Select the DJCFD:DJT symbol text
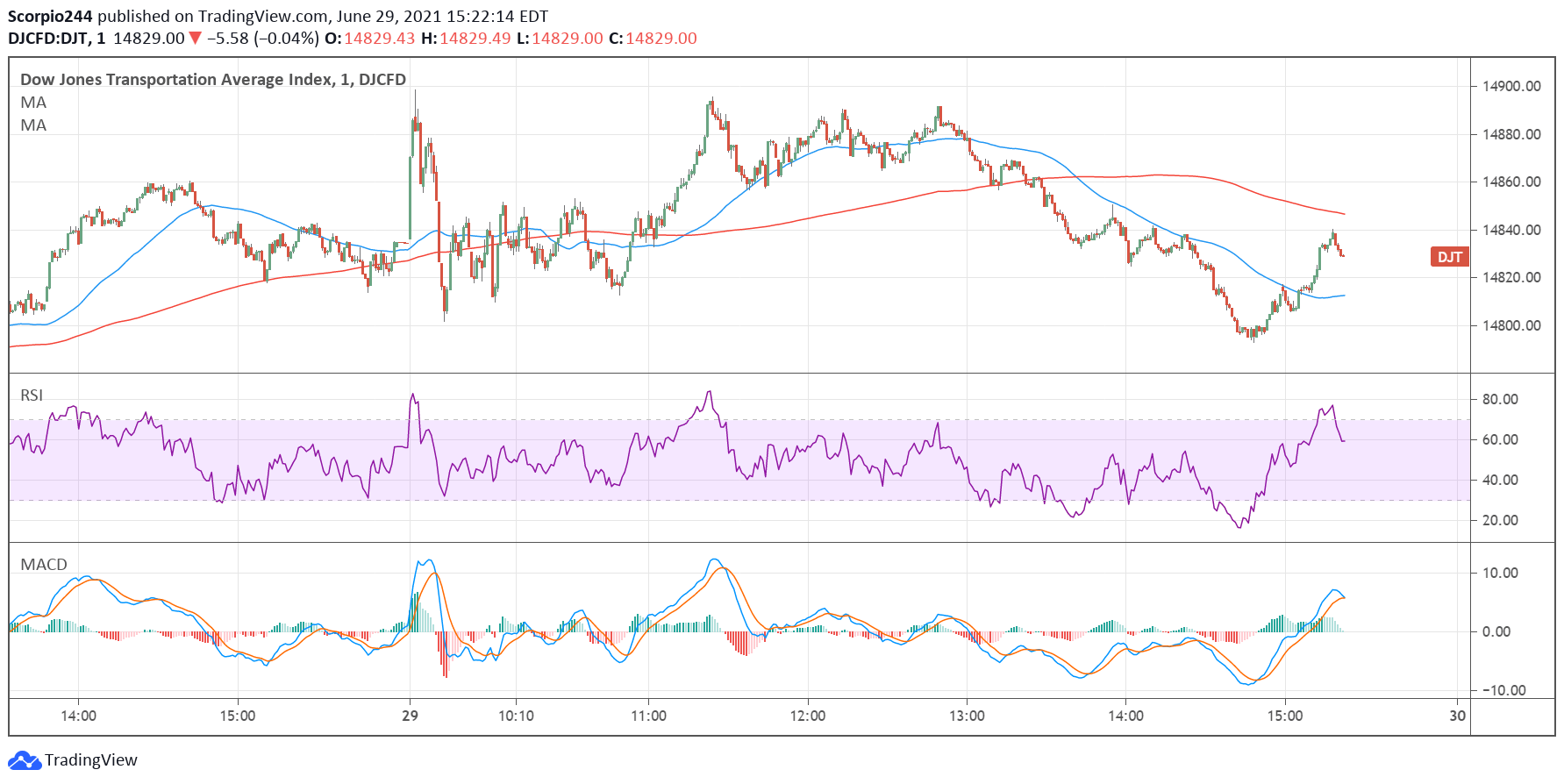The width and height of the screenshot is (1564, 784). [x=48, y=39]
